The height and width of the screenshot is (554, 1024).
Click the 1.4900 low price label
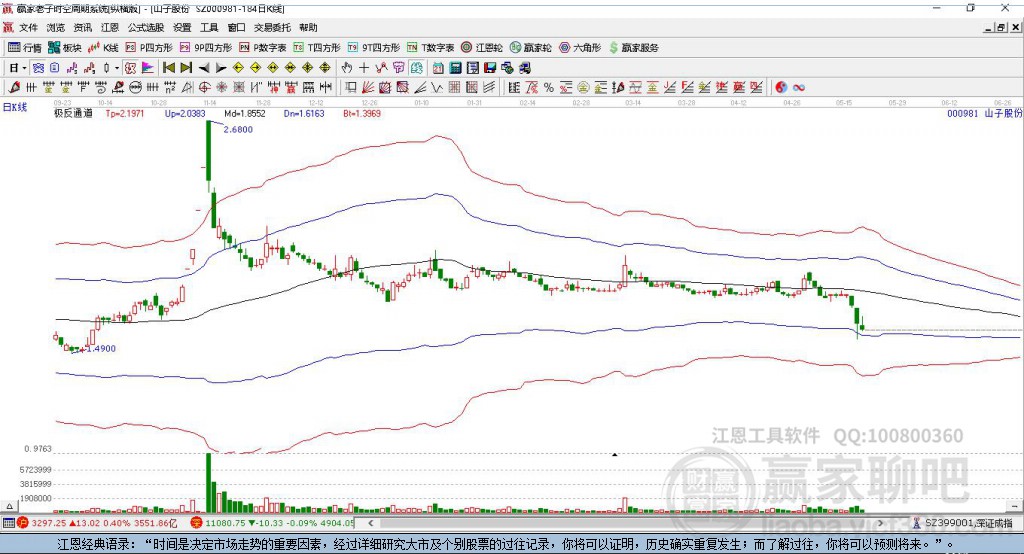pyautogui.click(x=101, y=348)
